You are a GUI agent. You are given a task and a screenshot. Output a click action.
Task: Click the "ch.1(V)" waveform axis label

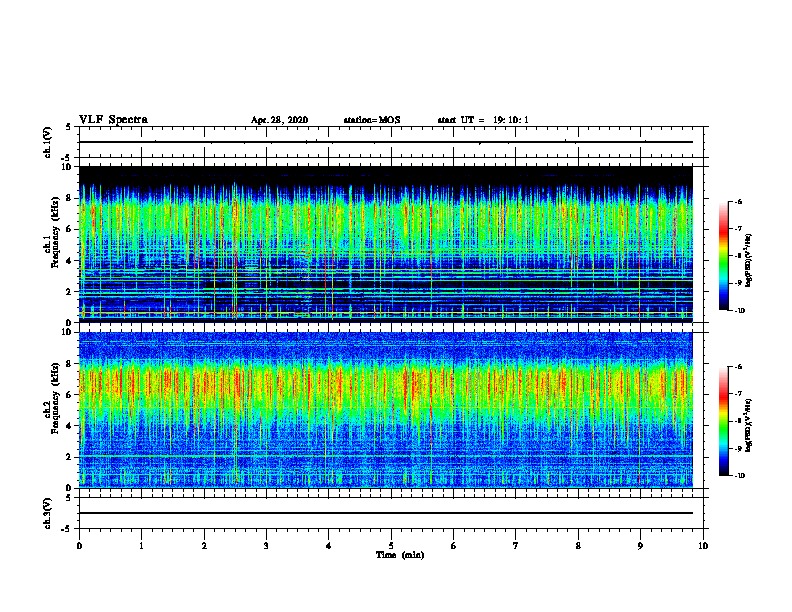click(x=48, y=142)
